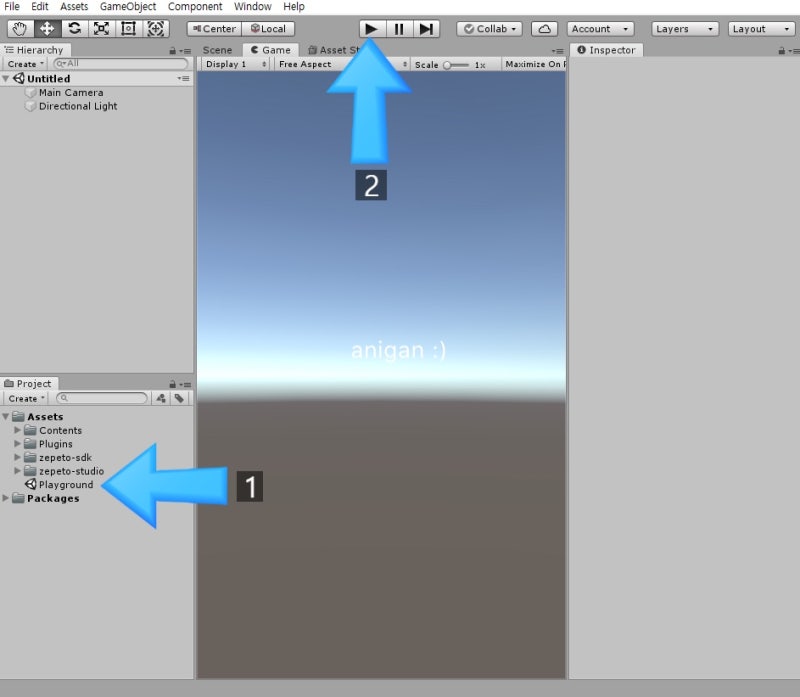This screenshot has height=697, width=800.
Task: Open the Account dropdown
Action: tap(601, 29)
